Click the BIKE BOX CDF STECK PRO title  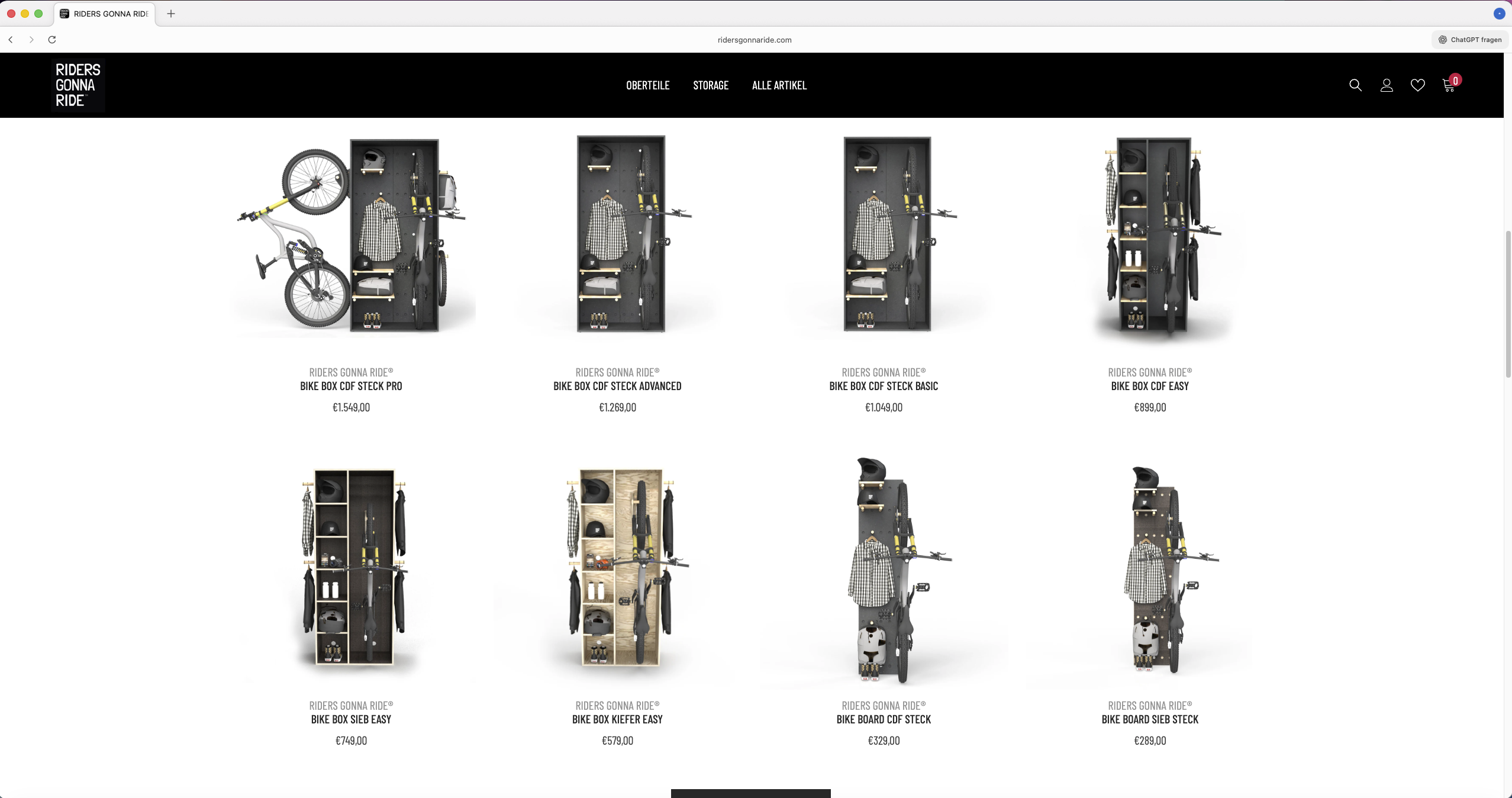(351, 386)
